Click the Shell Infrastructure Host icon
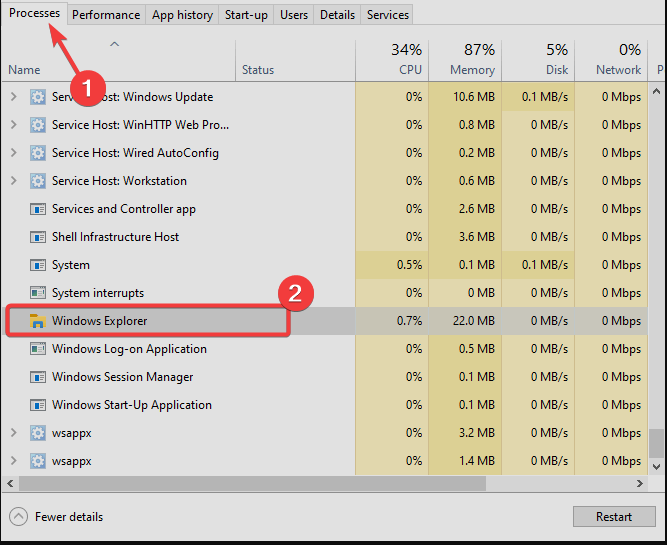Image resolution: width=667 pixels, height=545 pixels. pos(38,237)
